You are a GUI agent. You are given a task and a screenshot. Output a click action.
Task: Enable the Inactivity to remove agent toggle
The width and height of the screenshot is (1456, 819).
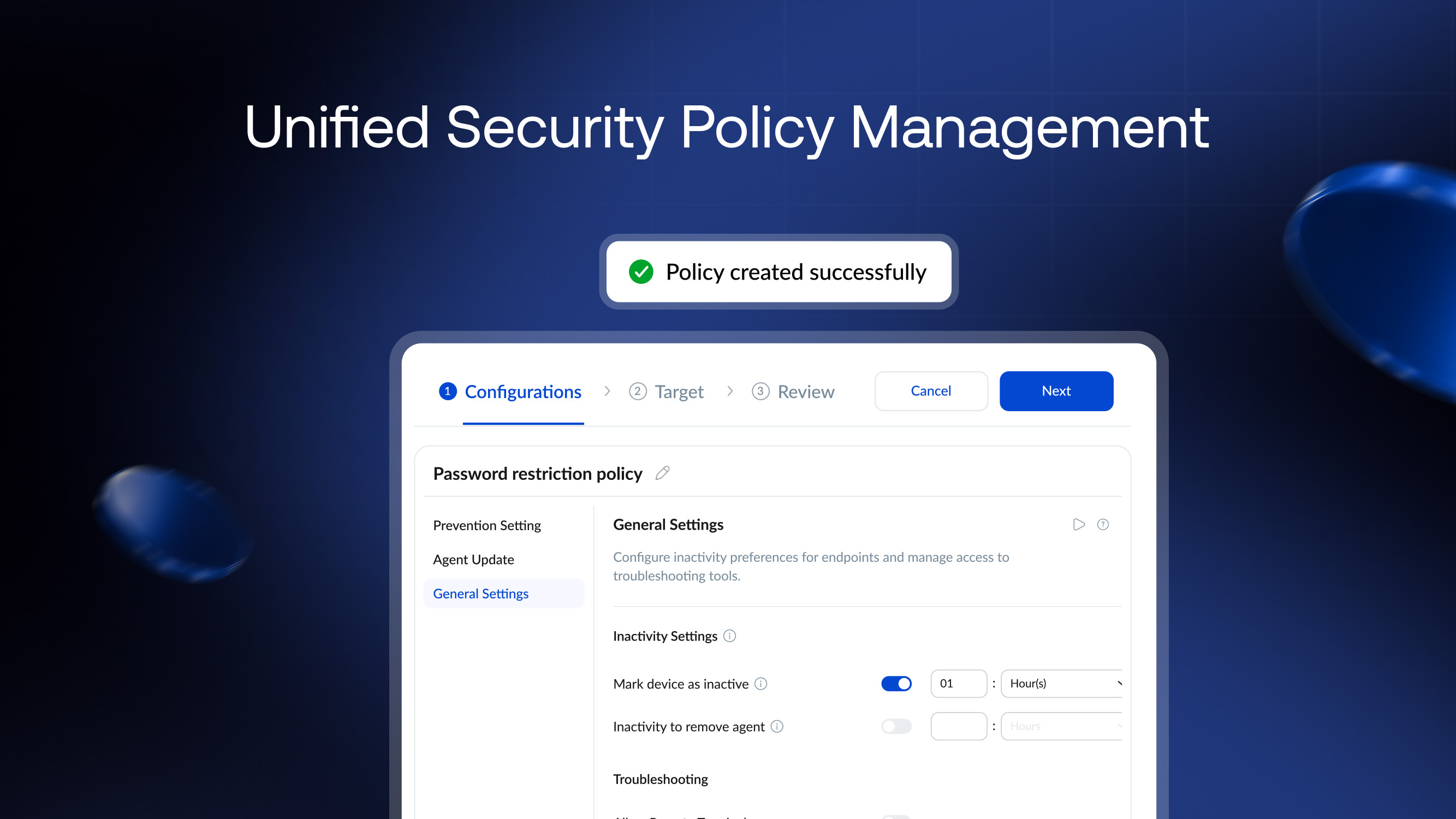click(x=896, y=726)
